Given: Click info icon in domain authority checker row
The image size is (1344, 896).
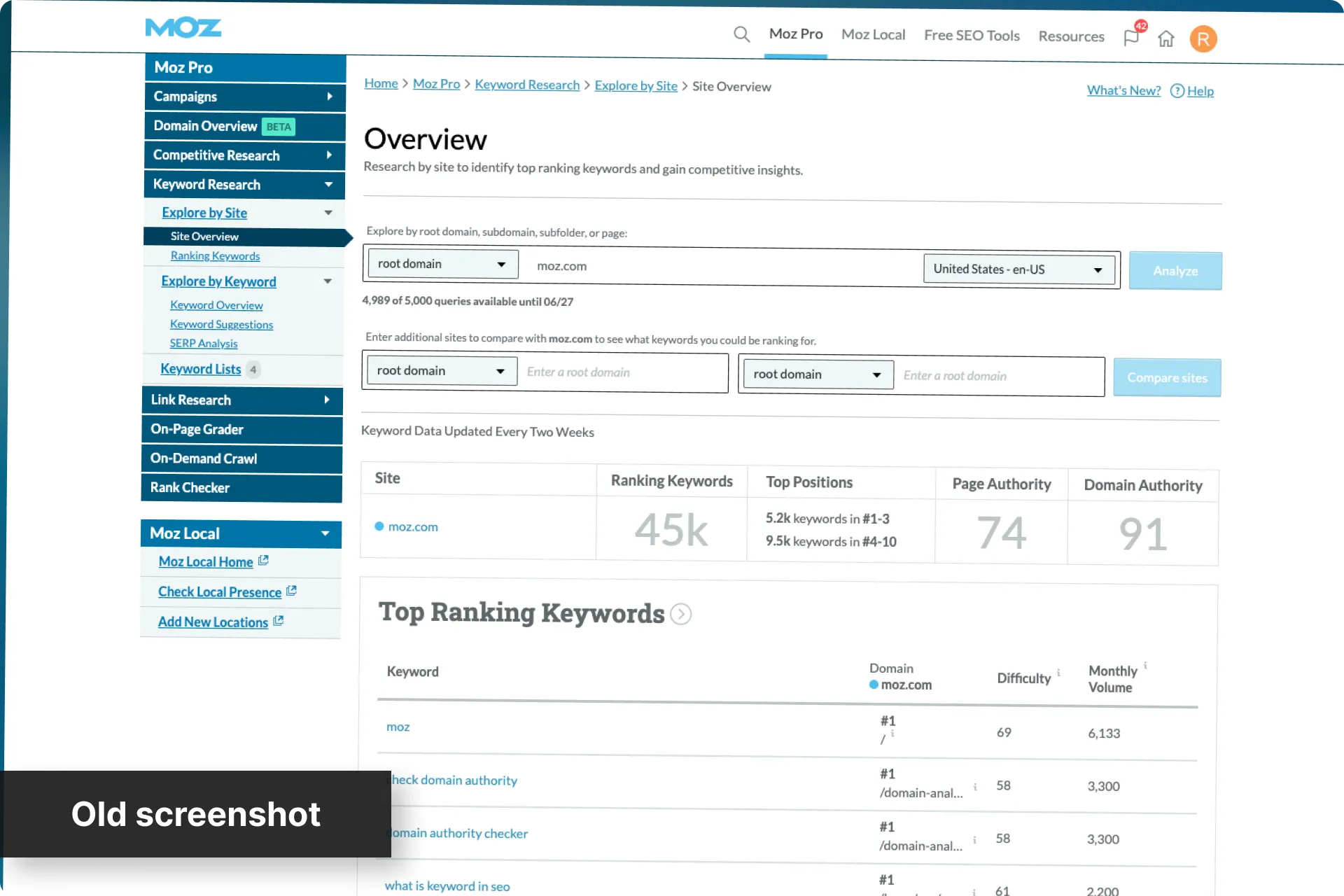Looking at the screenshot, I should (x=974, y=839).
